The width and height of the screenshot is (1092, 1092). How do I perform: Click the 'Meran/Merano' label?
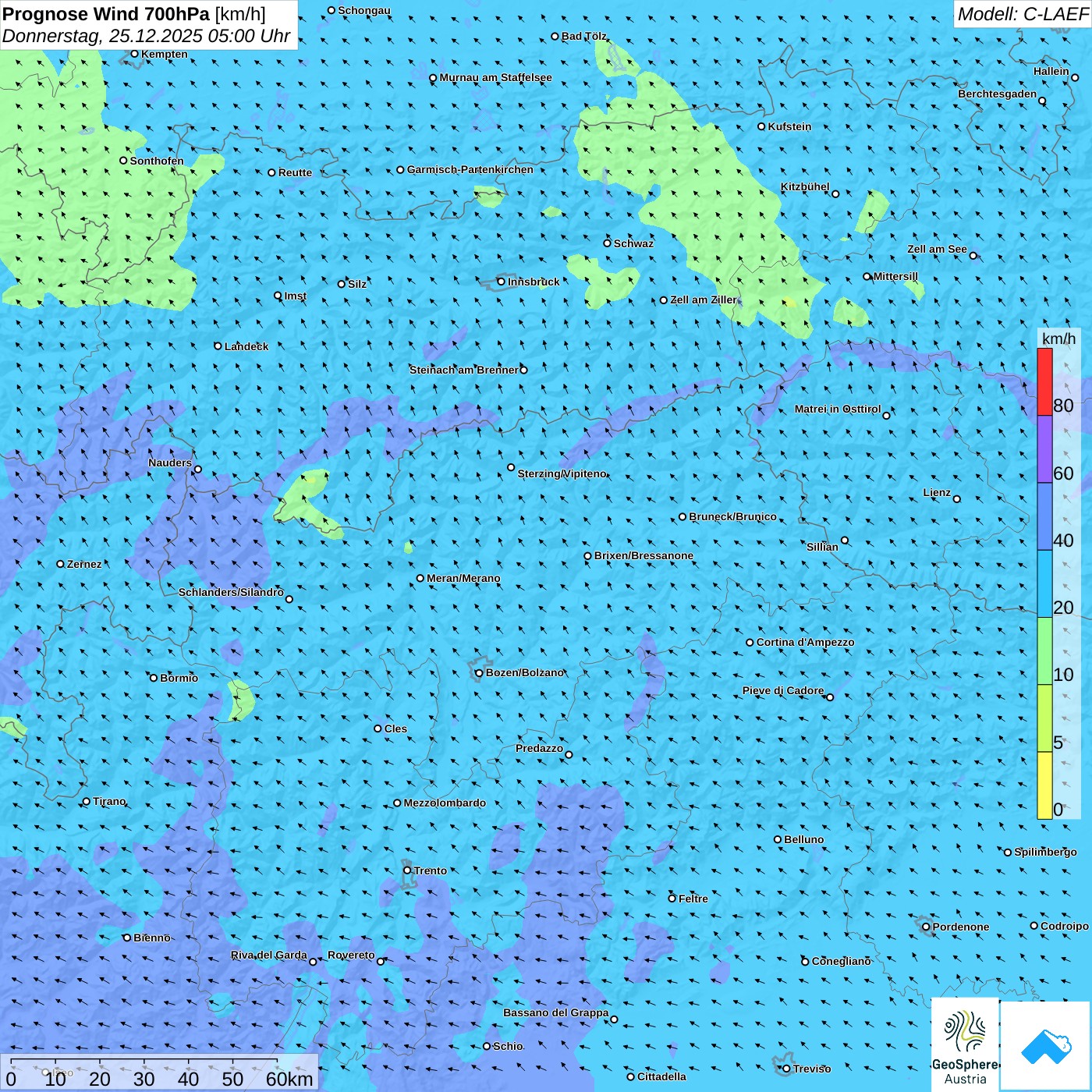463,578
